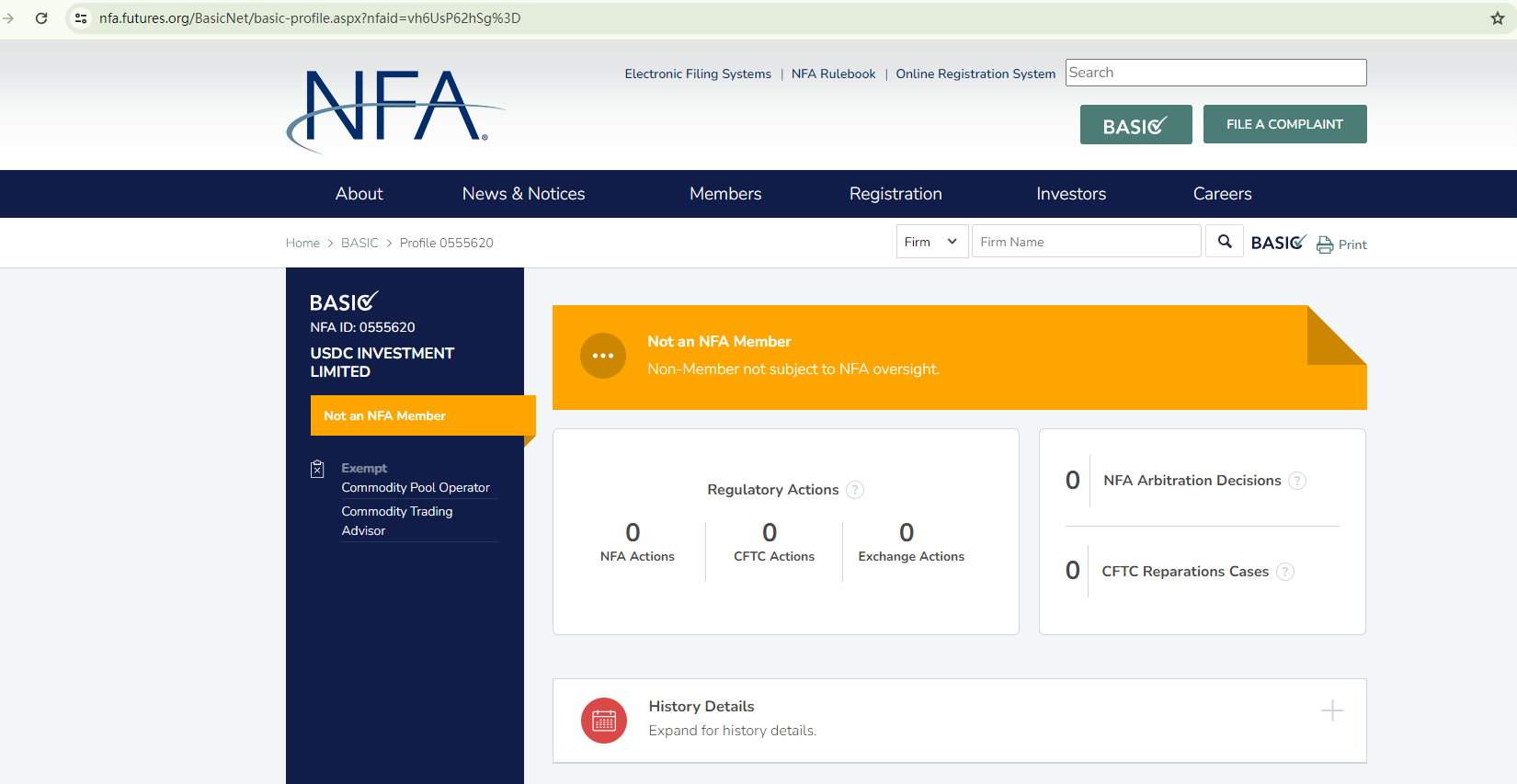Click the NFA logo

pos(395,110)
